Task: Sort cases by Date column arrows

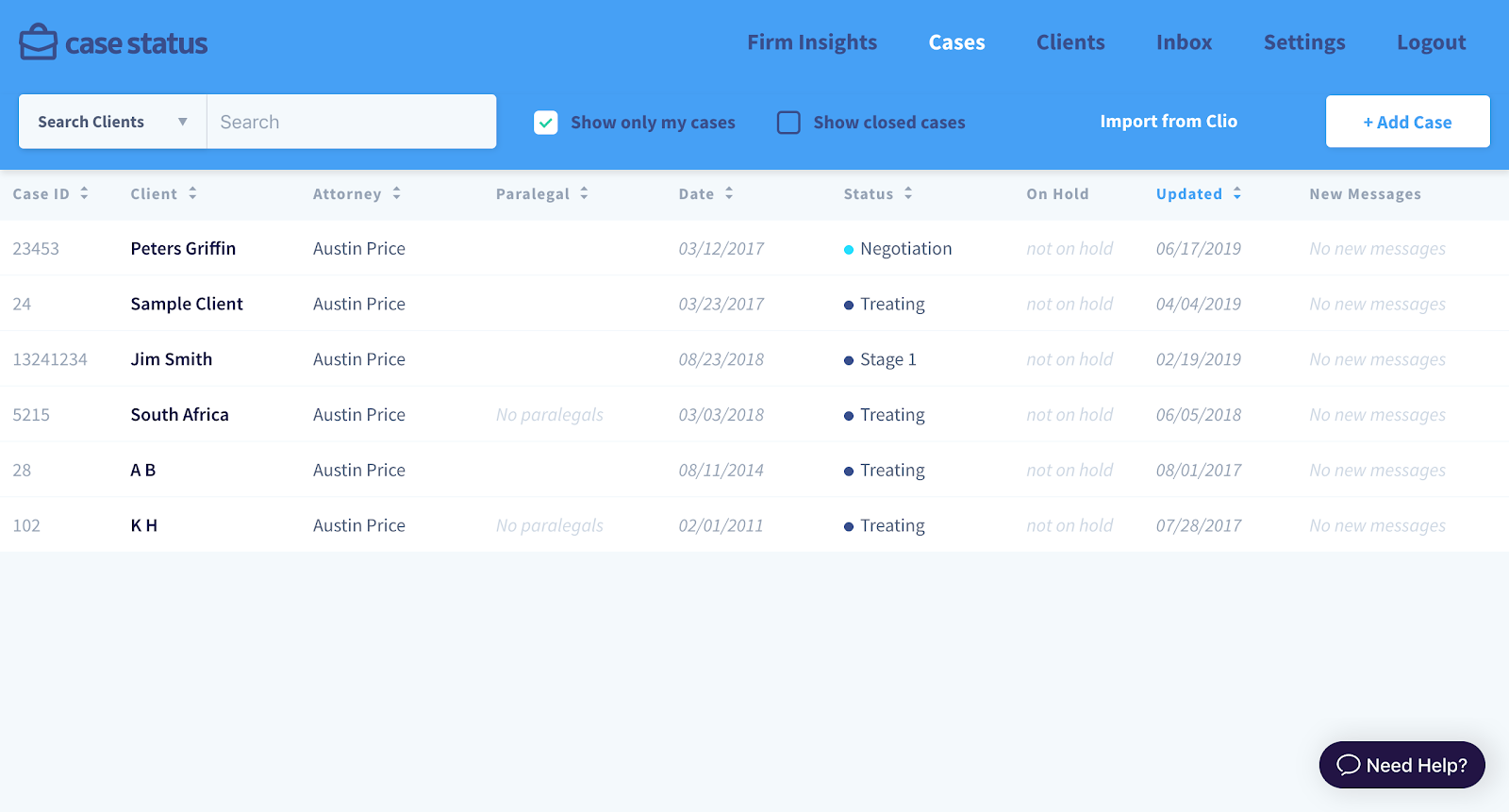Action: click(729, 193)
